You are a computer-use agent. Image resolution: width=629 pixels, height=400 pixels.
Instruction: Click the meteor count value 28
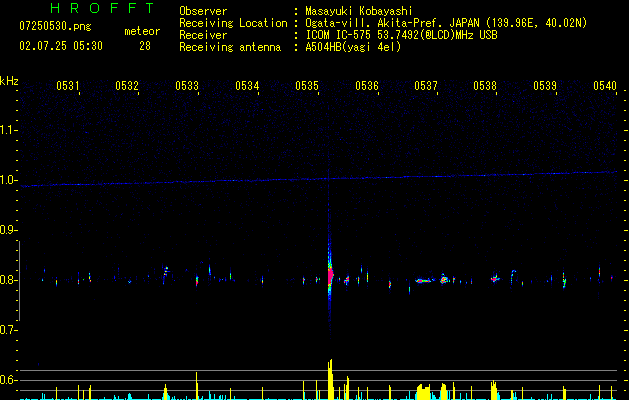coord(145,46)
